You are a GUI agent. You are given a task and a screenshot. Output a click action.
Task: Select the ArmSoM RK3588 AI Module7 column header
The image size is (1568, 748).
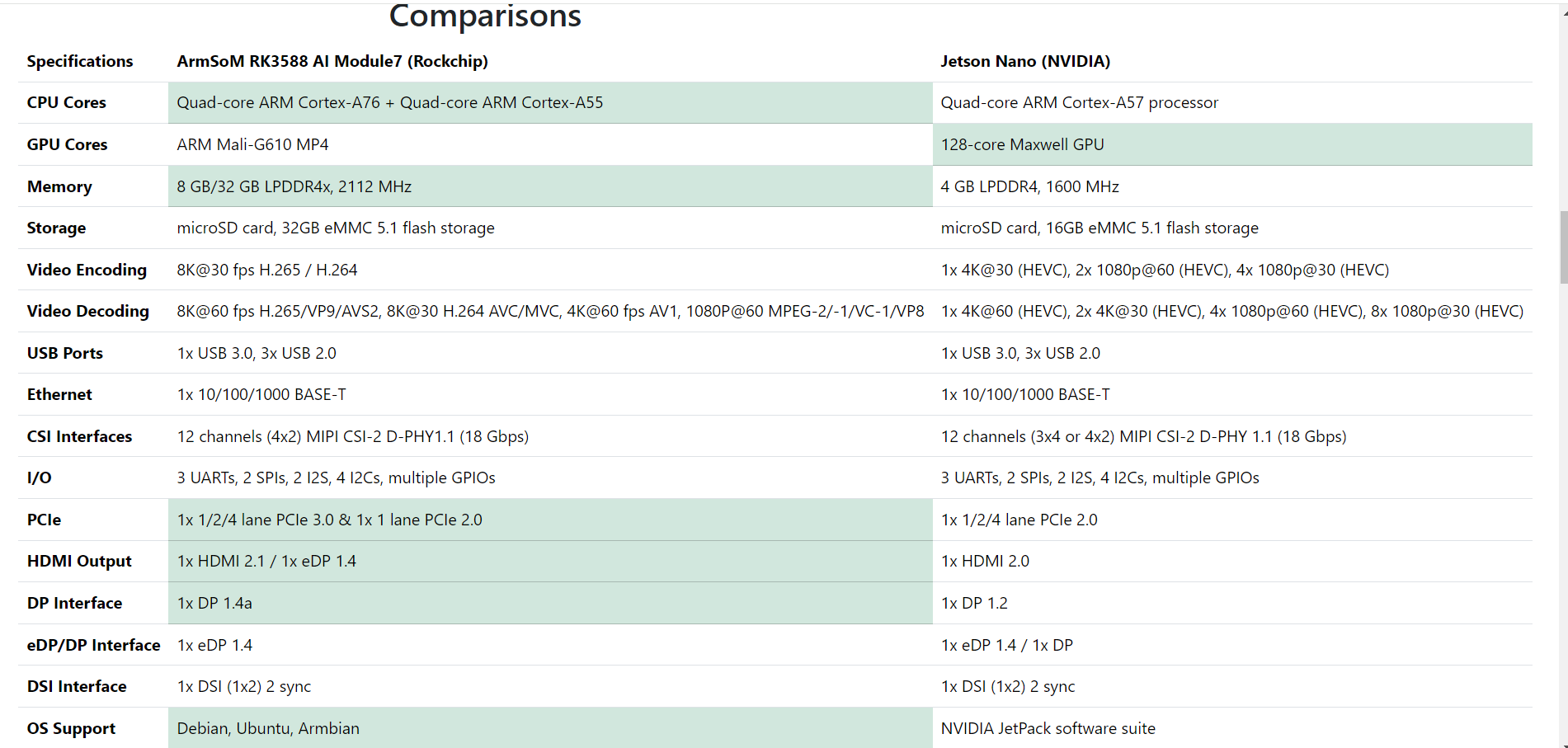pyautogui.click(x=332, y=61)
